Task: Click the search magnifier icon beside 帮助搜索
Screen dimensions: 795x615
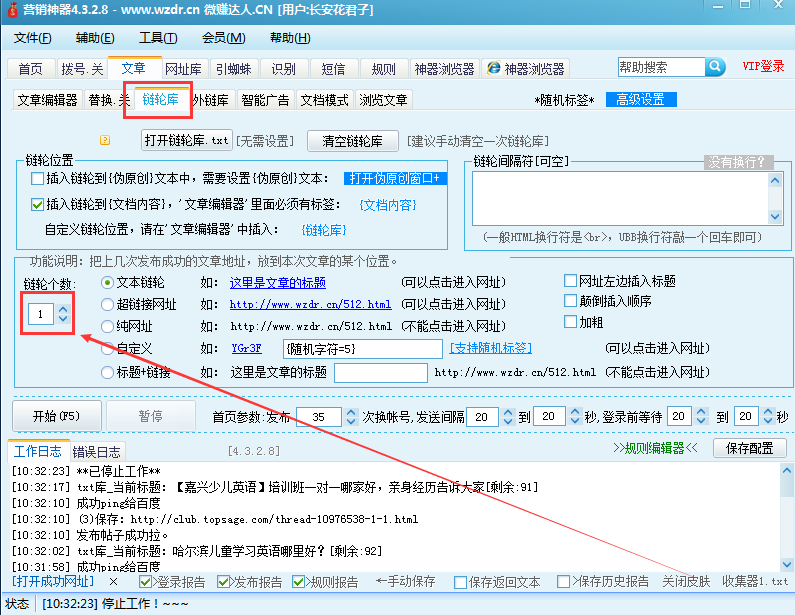Action: tap(716, 67)
